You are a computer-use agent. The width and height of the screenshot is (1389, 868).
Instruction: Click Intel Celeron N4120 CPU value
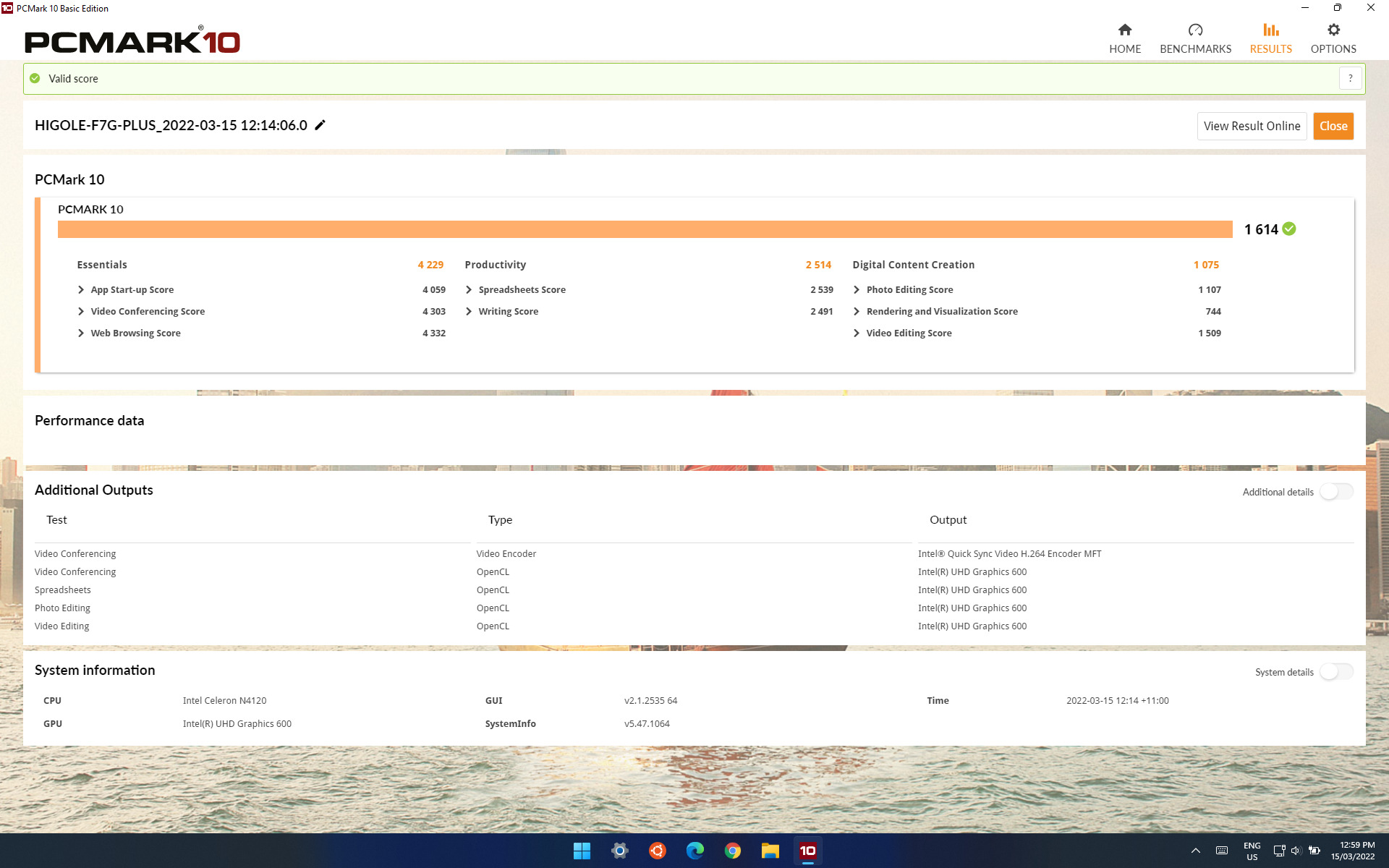tap(224, 700)
